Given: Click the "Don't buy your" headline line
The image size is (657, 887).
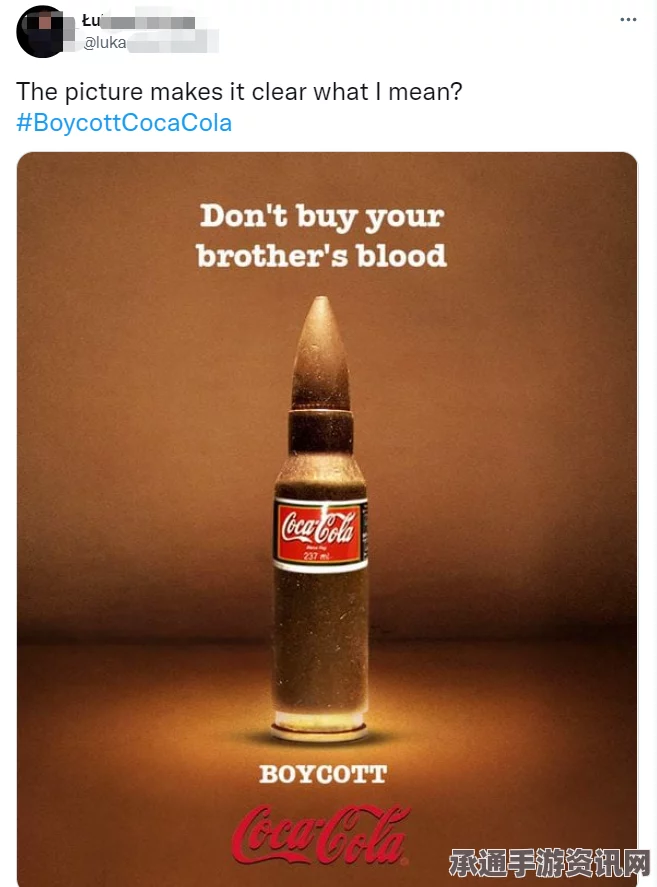Looking at the screenshot, I should [x=322, y=217].
